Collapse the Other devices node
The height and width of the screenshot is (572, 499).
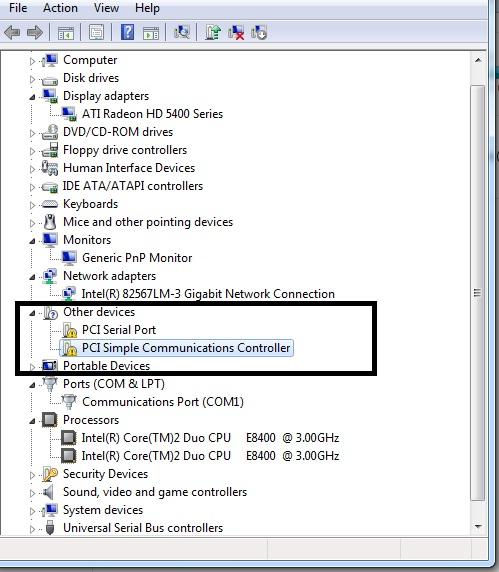tap(32, 313)
